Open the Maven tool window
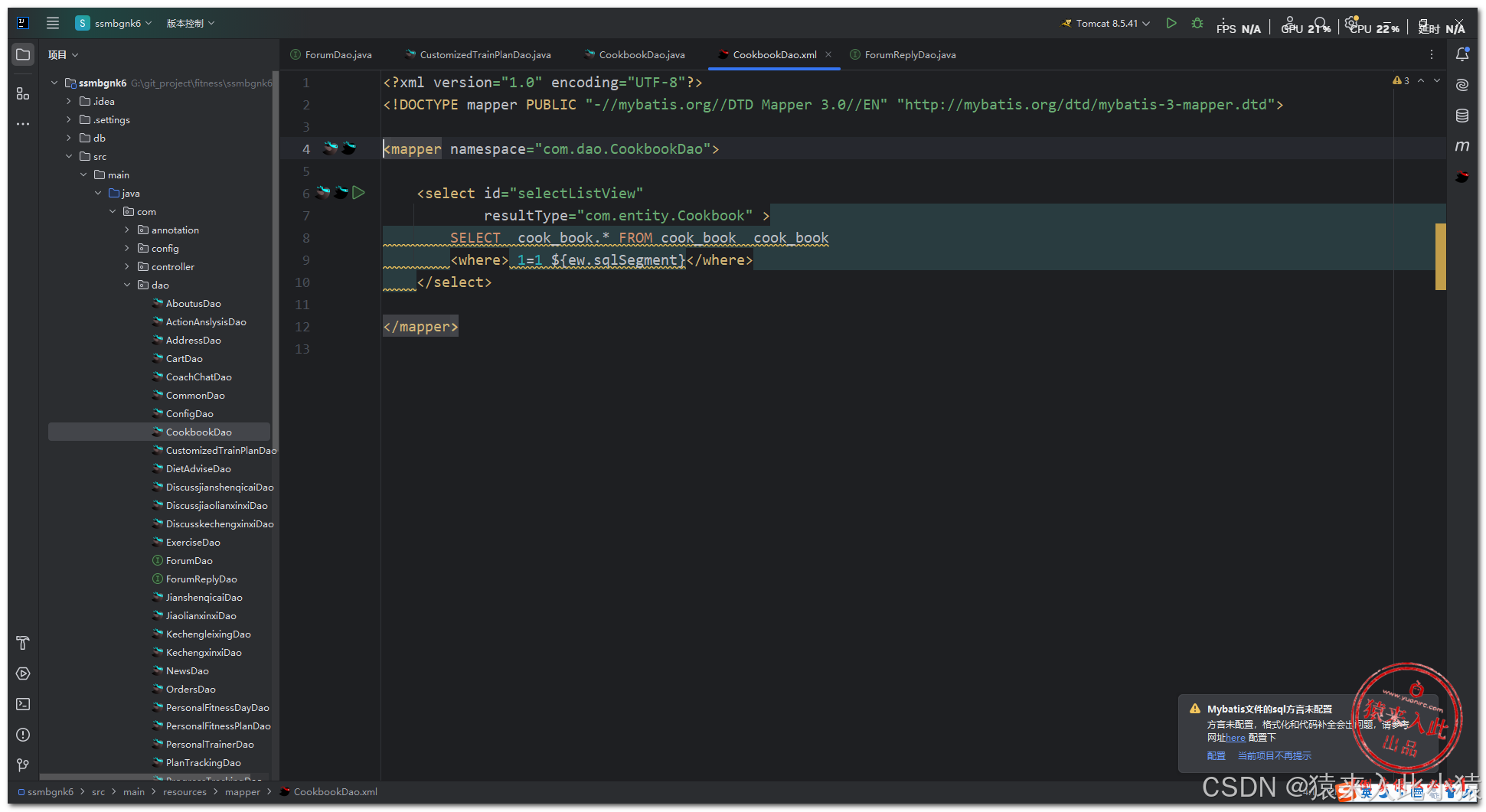The width and height of the screenshot is (1486, 812). coord(1462,145)
